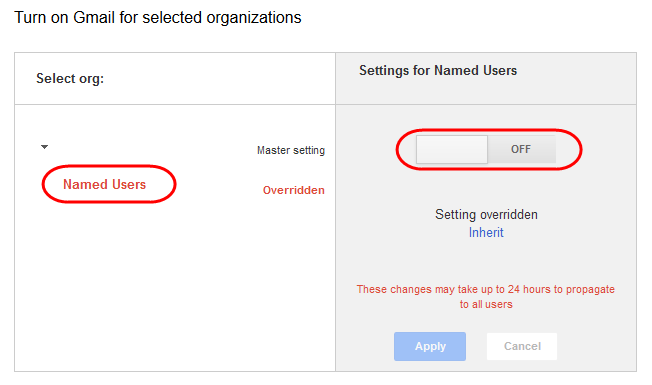
Task: Apply the Gmail setting changes
Action: click(430, 346)
